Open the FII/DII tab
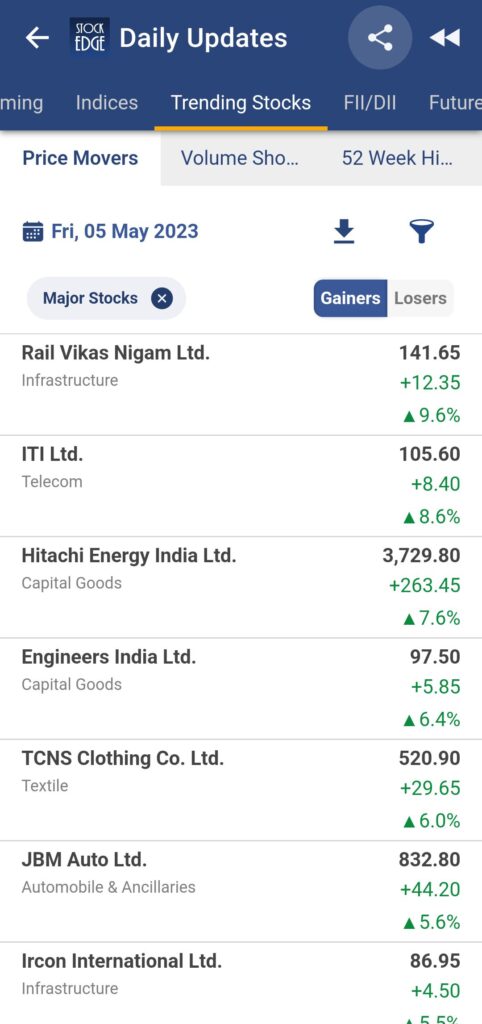 370,103
